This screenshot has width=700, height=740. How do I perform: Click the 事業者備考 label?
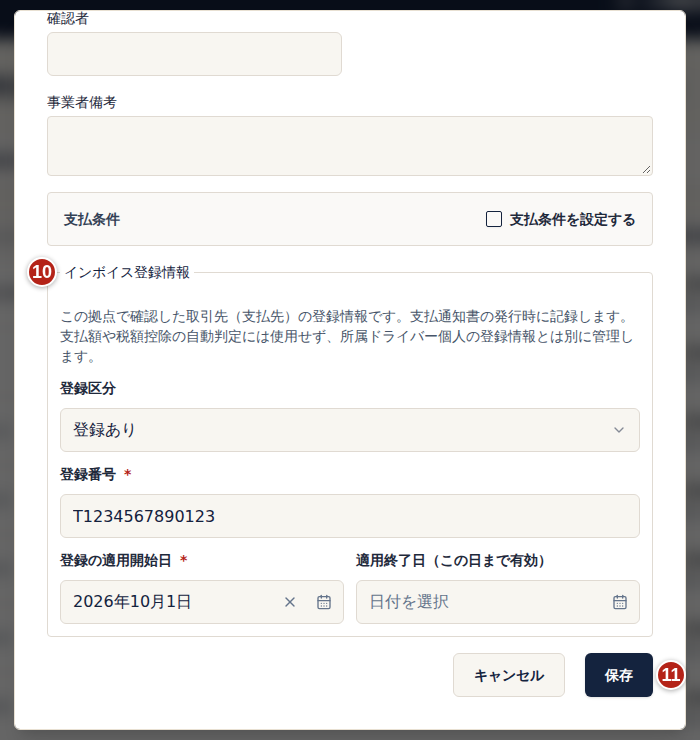[82, 102]
